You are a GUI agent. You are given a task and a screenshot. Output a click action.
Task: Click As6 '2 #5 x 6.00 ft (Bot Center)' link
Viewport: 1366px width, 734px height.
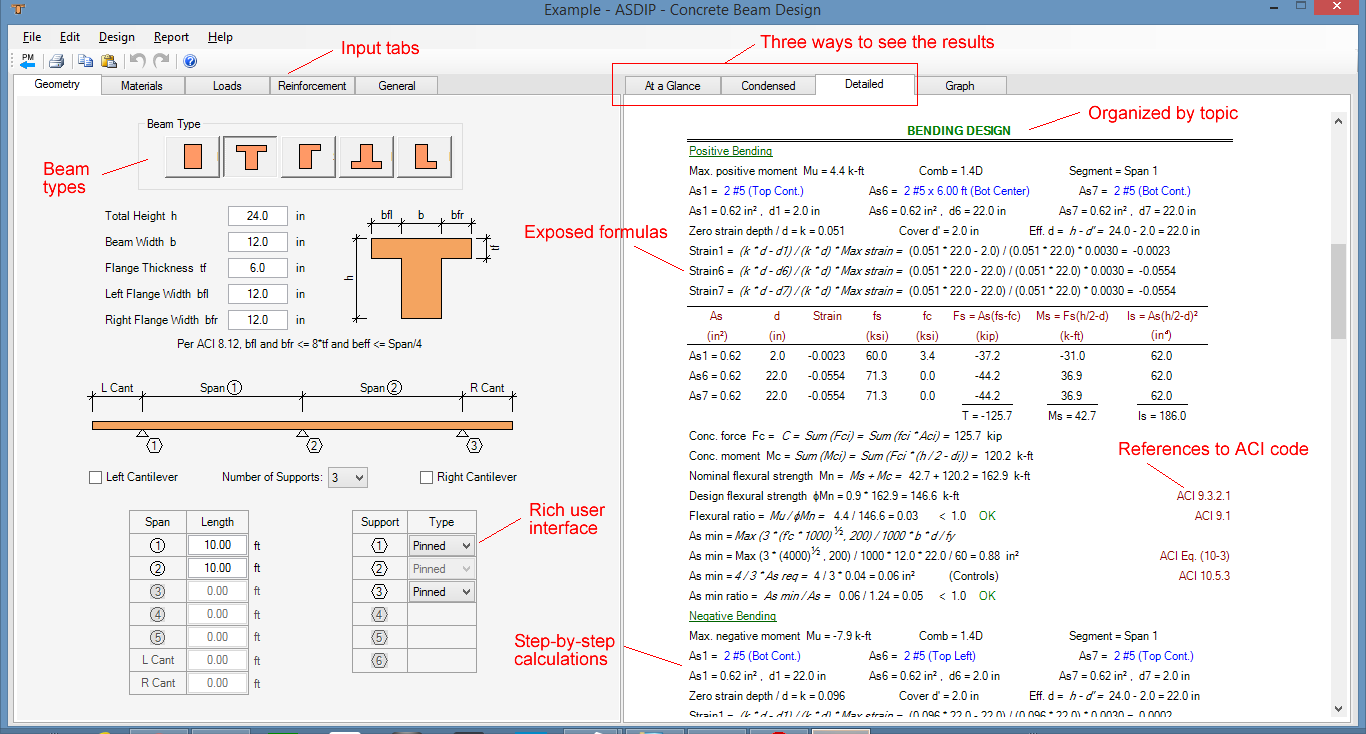click(966, 191)
